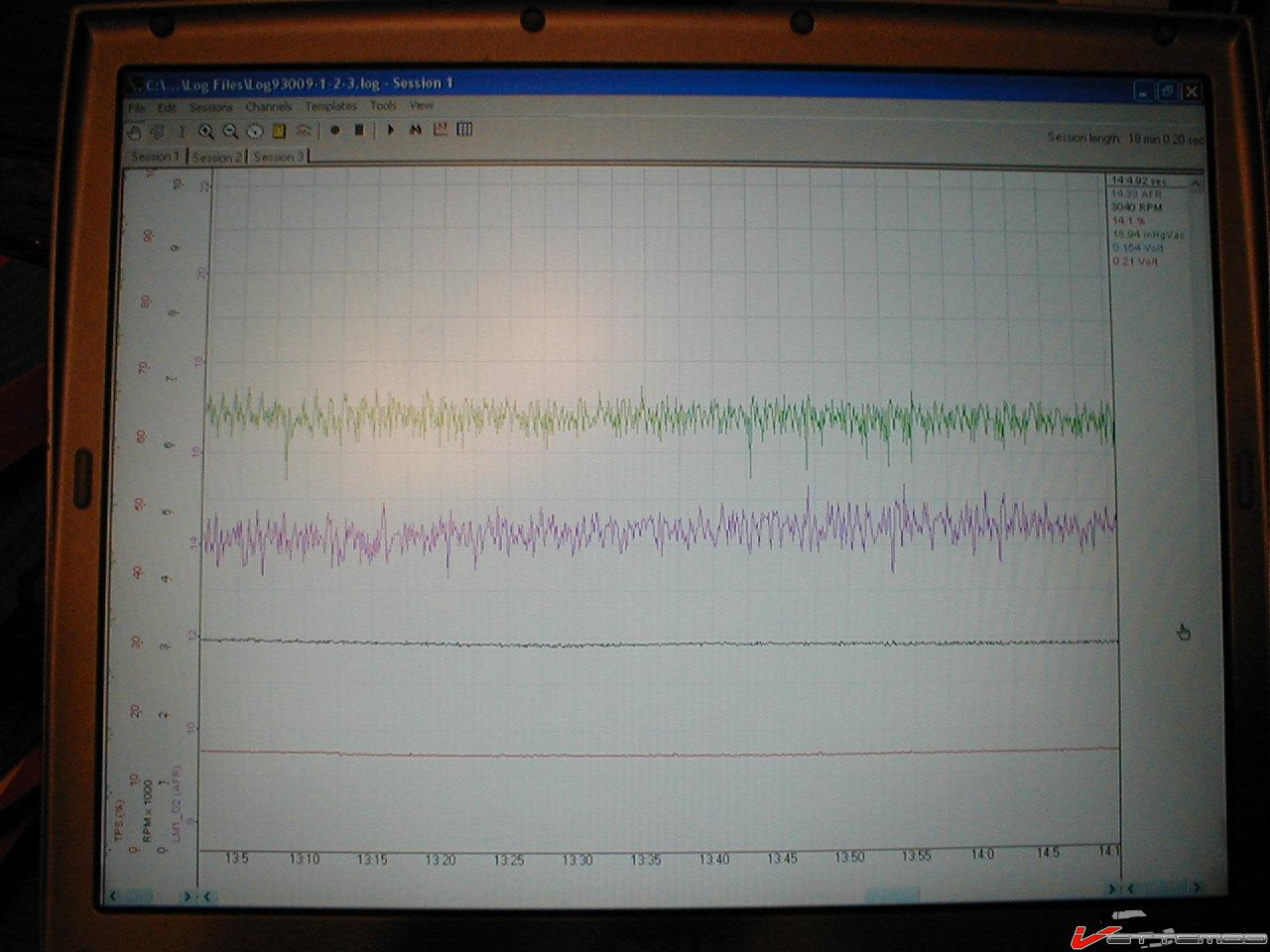This screenshot has width=1270, height=952.
Task: Click the Session length text
Action: point(1124,138)
